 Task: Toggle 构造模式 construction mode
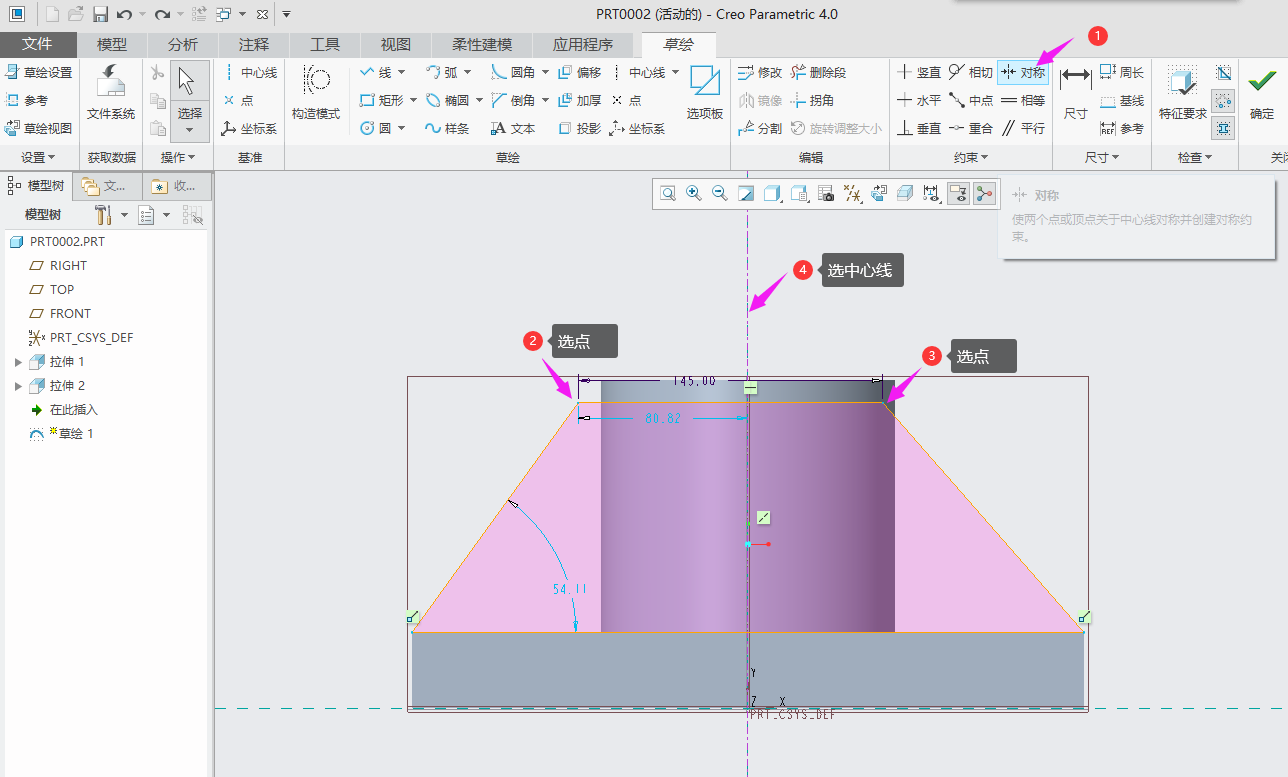coord(316,93)
